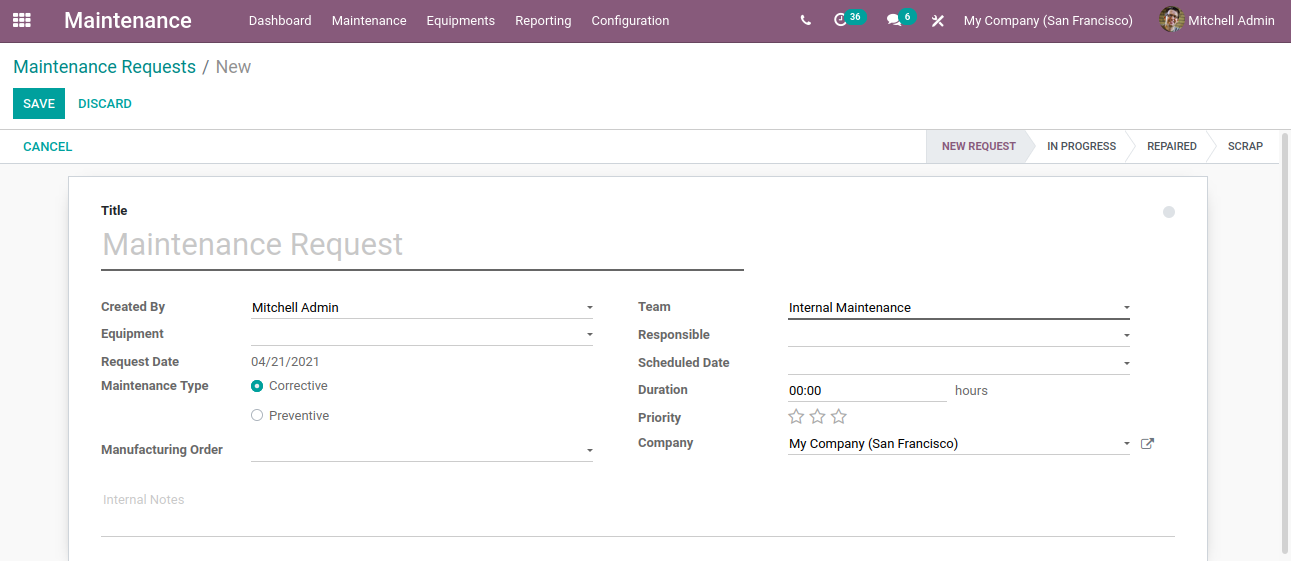
Task: Click the Duration 00:00 field
Action: [x=867, y=391]
